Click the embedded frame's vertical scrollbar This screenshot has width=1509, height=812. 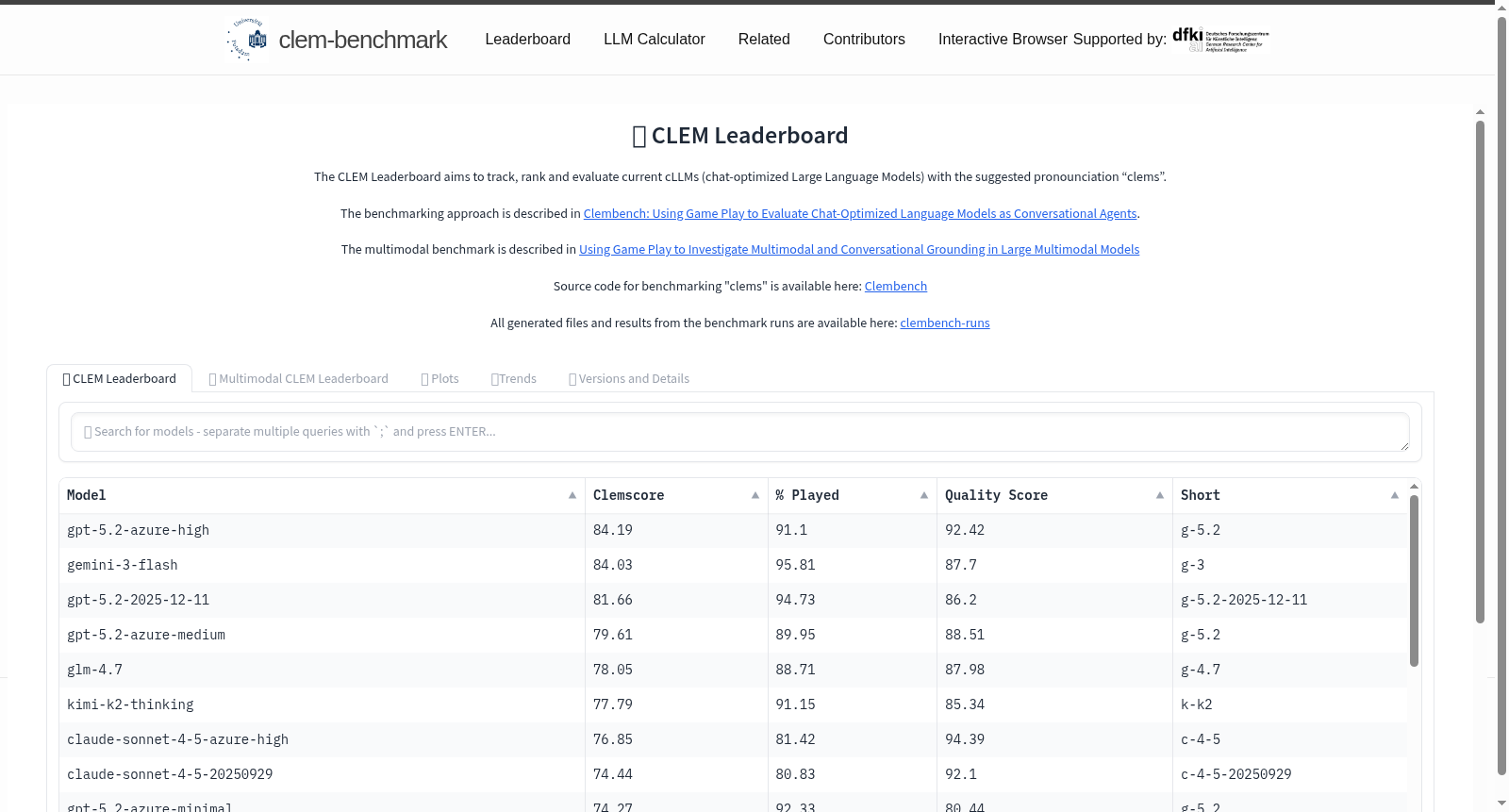pos(1480,372)
